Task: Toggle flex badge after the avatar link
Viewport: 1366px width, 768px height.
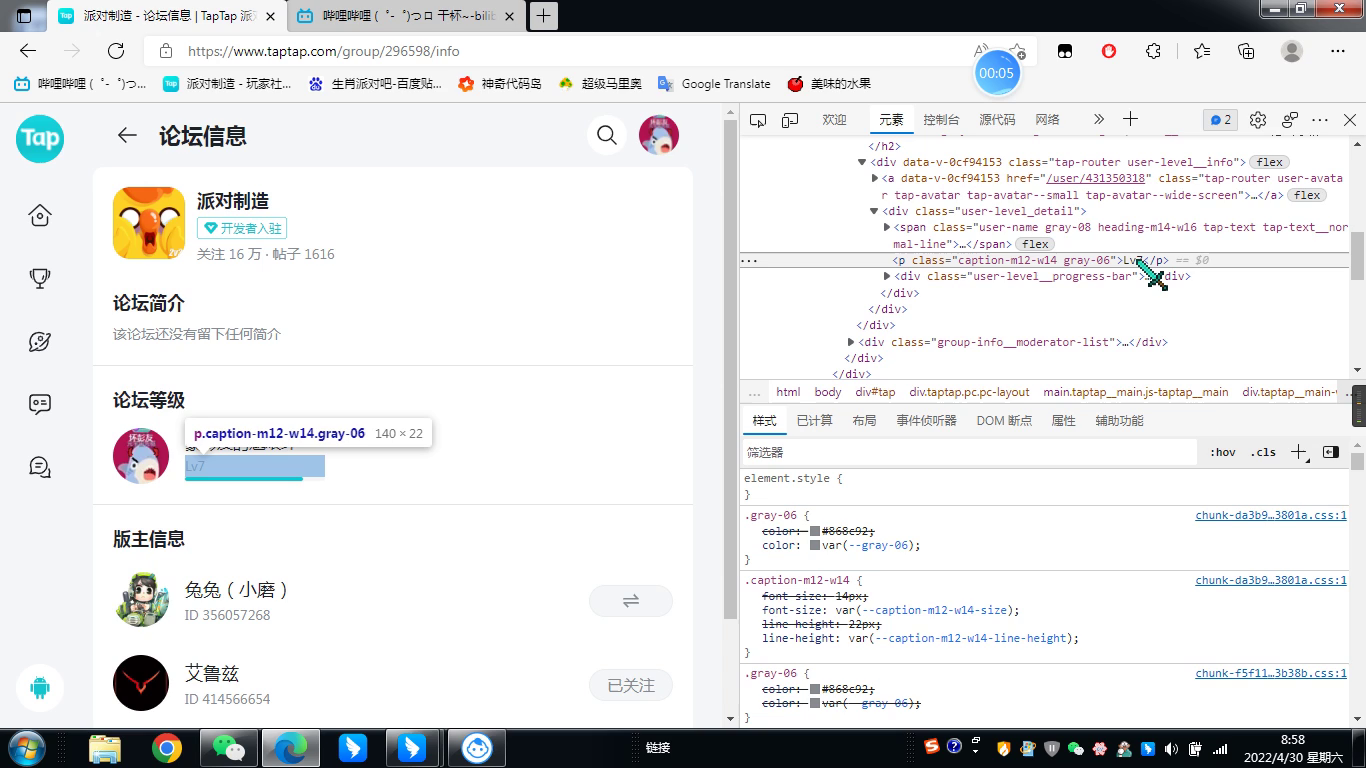Action: (1307, 195)
